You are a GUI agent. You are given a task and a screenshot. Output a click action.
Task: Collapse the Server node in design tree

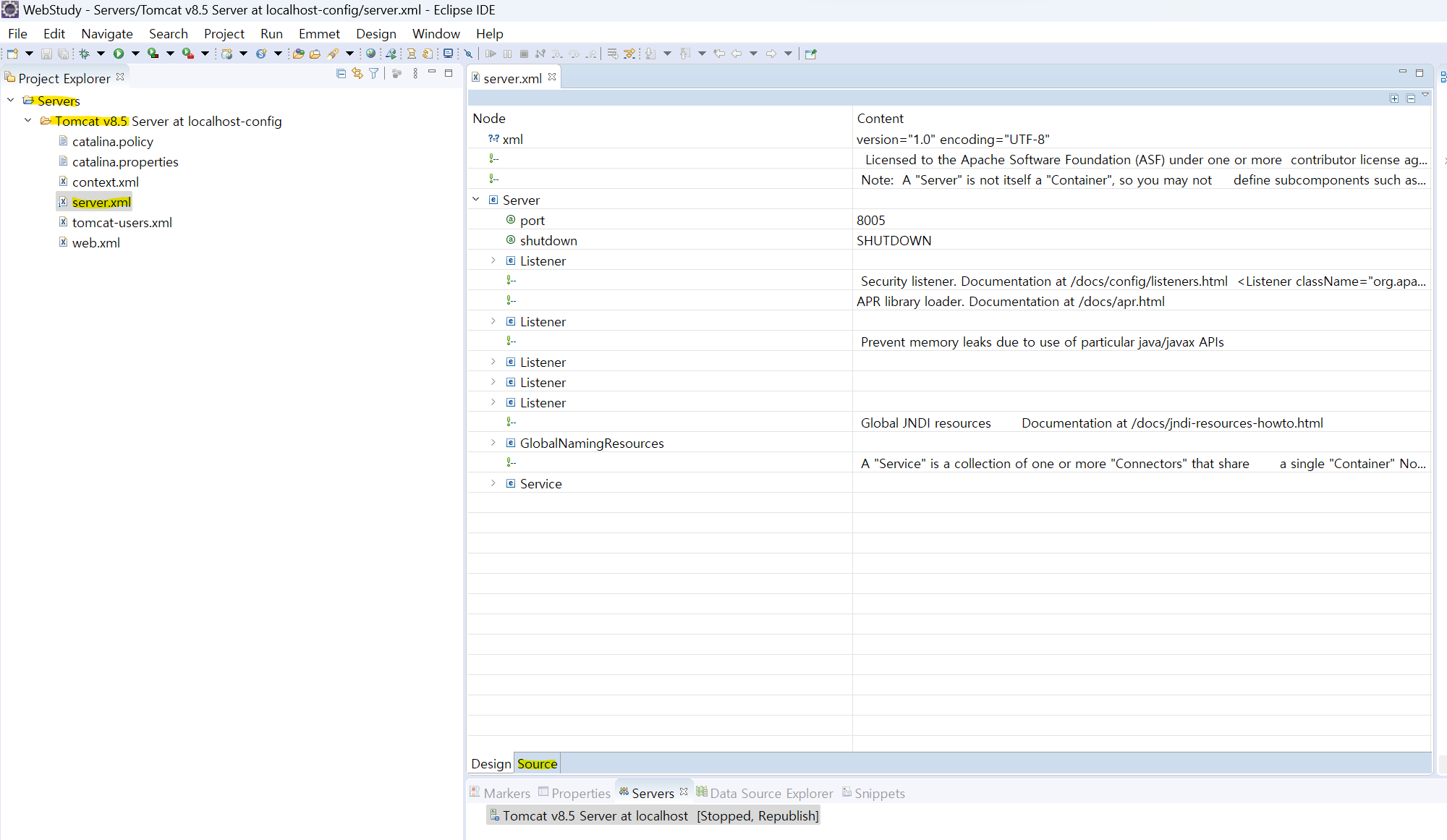[x=476, y=200]
